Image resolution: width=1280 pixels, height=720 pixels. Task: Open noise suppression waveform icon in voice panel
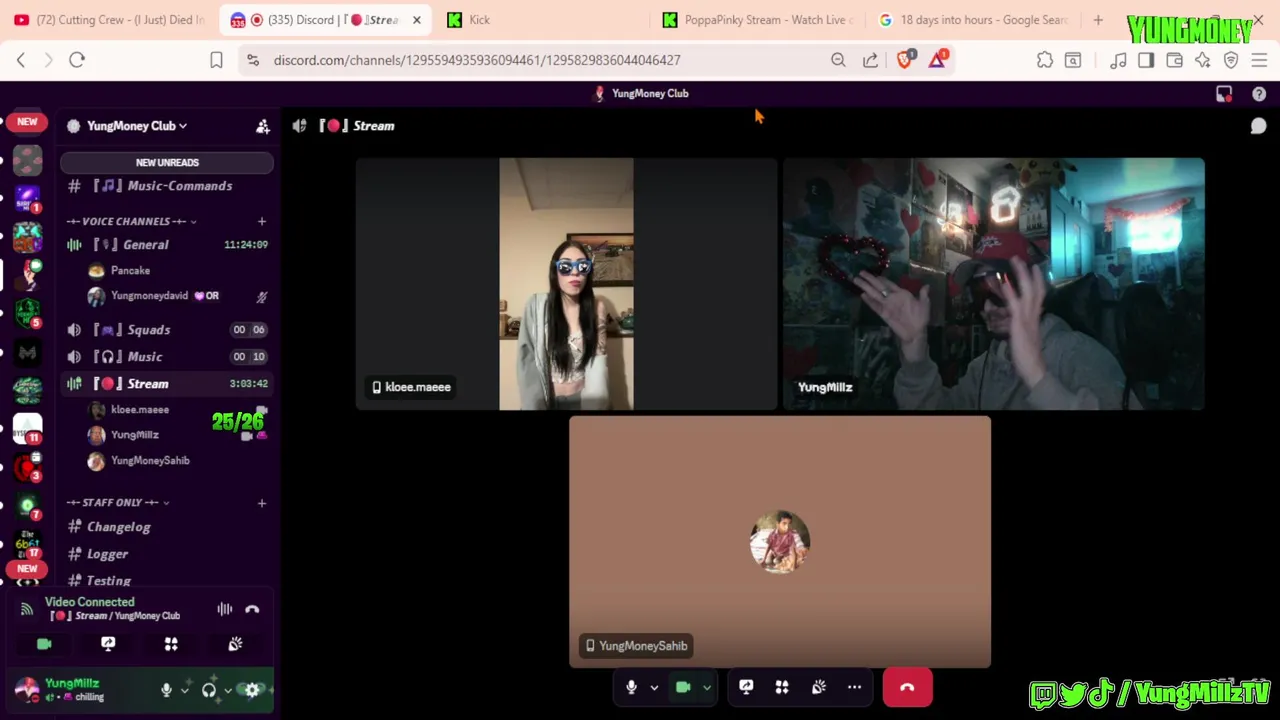coord(225,609)
